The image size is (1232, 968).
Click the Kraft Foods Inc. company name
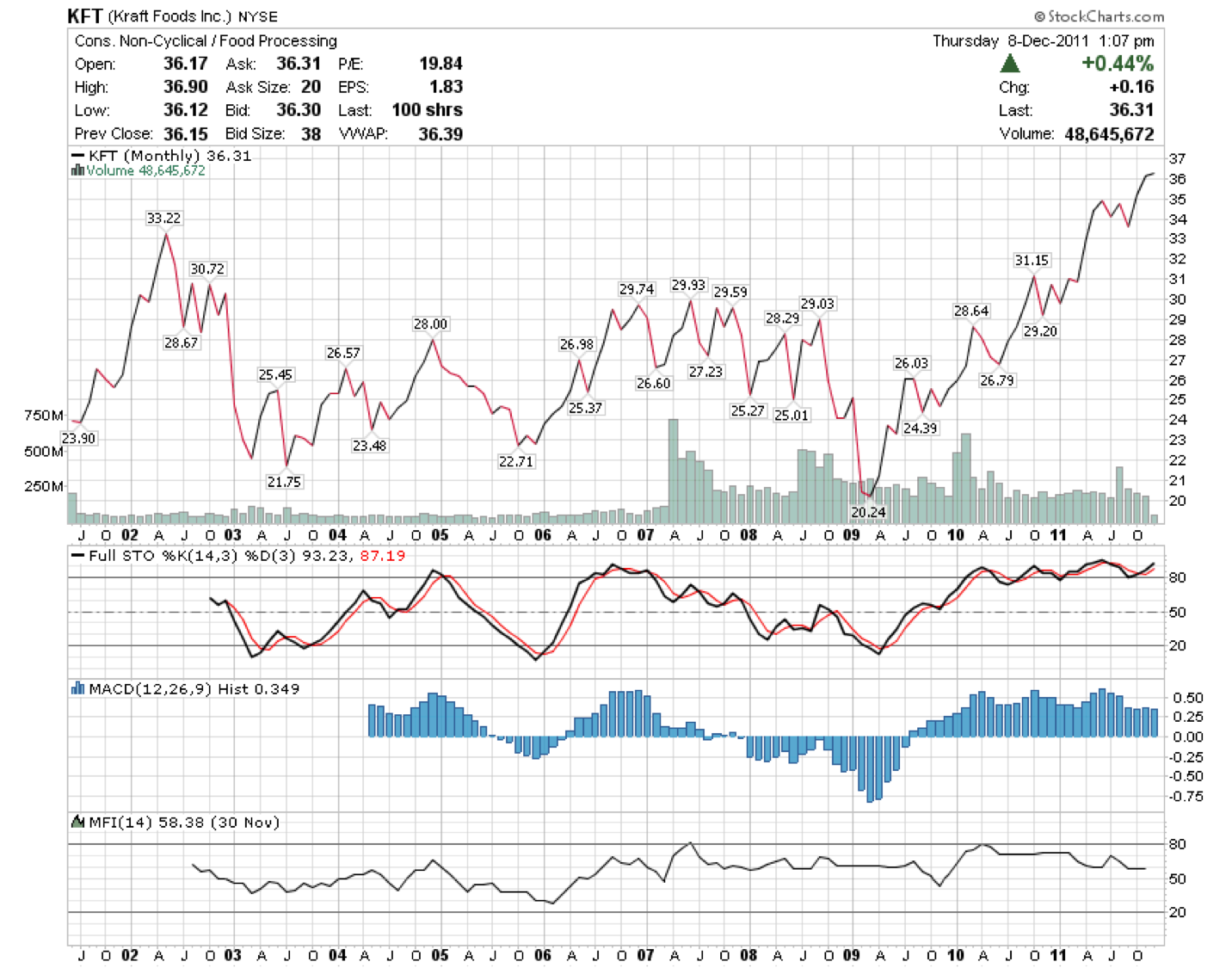tap(169, 16)
